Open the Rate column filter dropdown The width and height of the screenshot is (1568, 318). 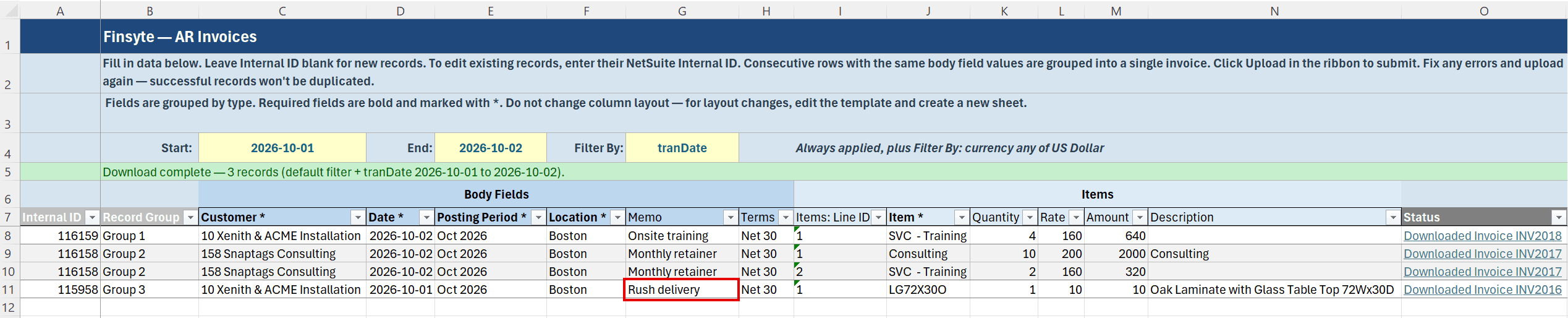click(1076, 217)
